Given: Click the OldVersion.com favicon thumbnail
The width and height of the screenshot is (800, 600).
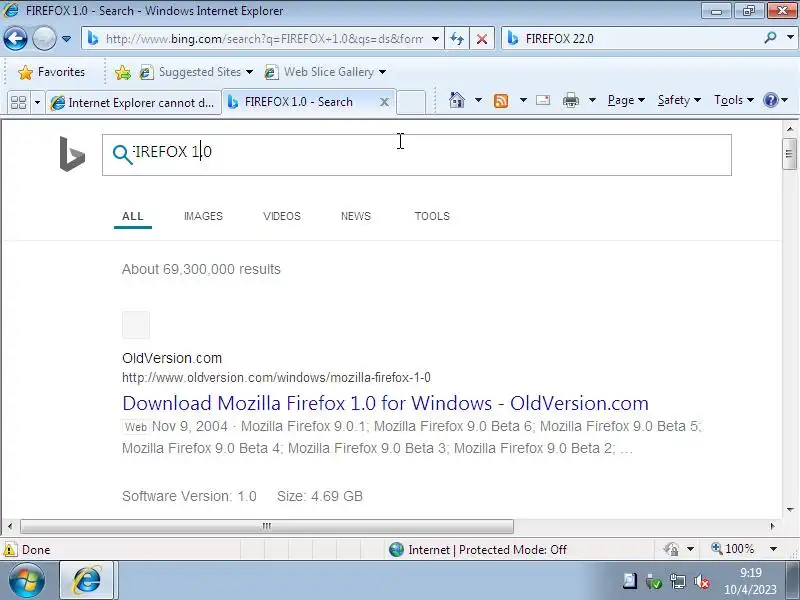Looking at the screenshot, I should 136,324.
